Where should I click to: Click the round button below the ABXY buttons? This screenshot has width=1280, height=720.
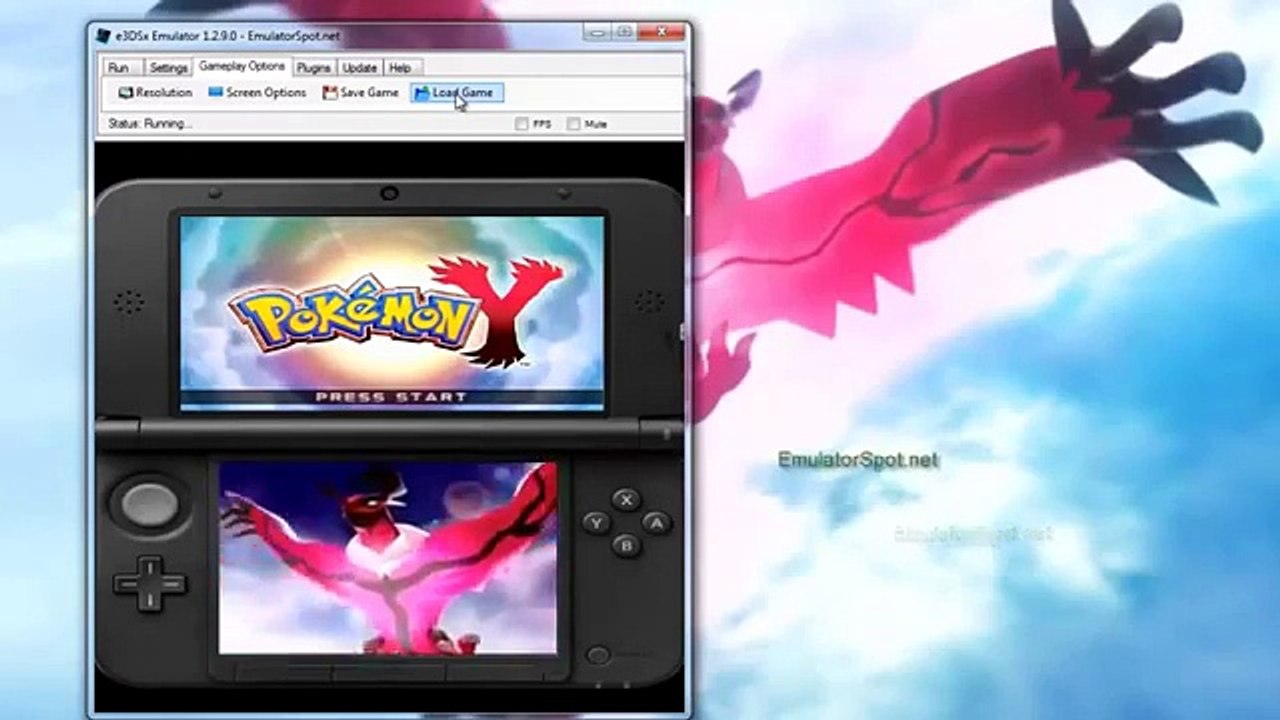tap(598, 656)
